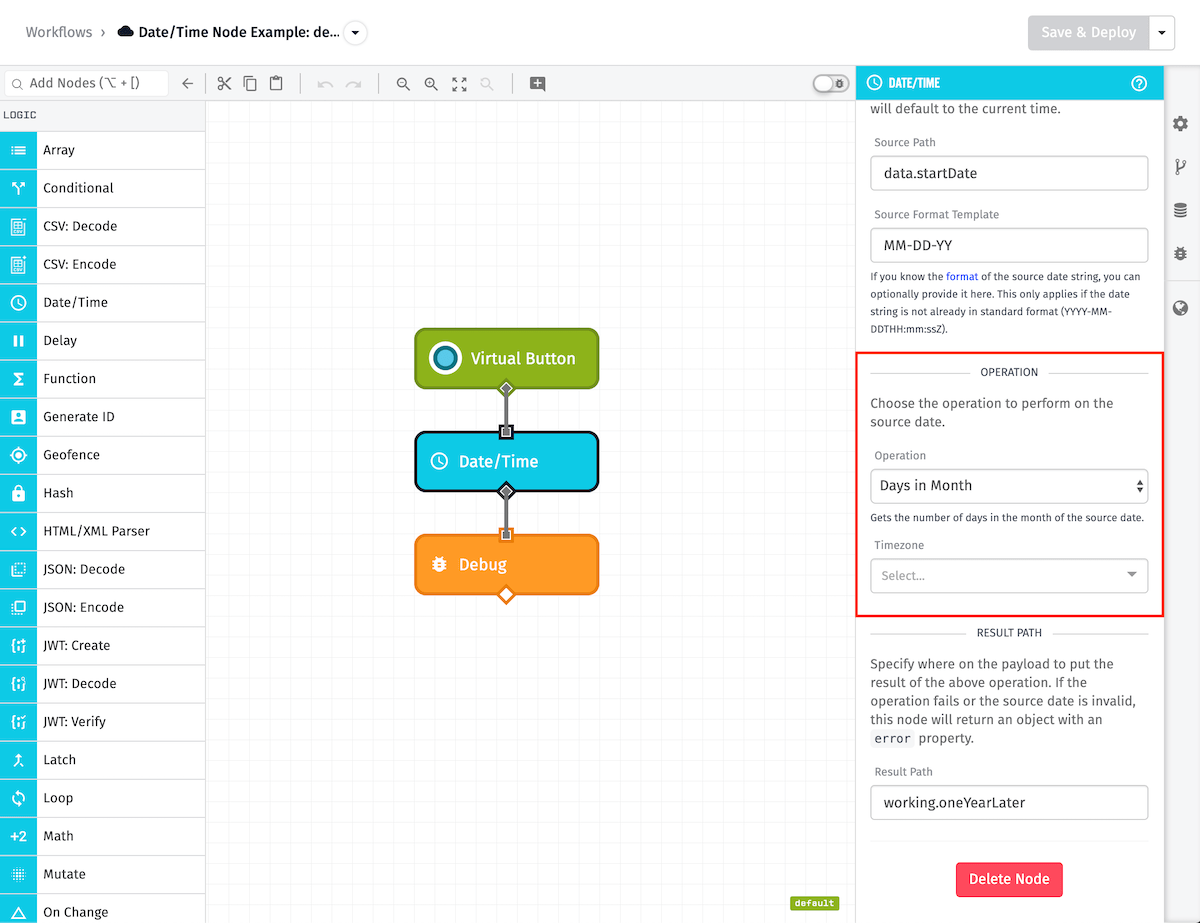Open the Save & Deploy dropdown caret
The width and height of the screenshot is (1200, 923).
click(1161, 33)
